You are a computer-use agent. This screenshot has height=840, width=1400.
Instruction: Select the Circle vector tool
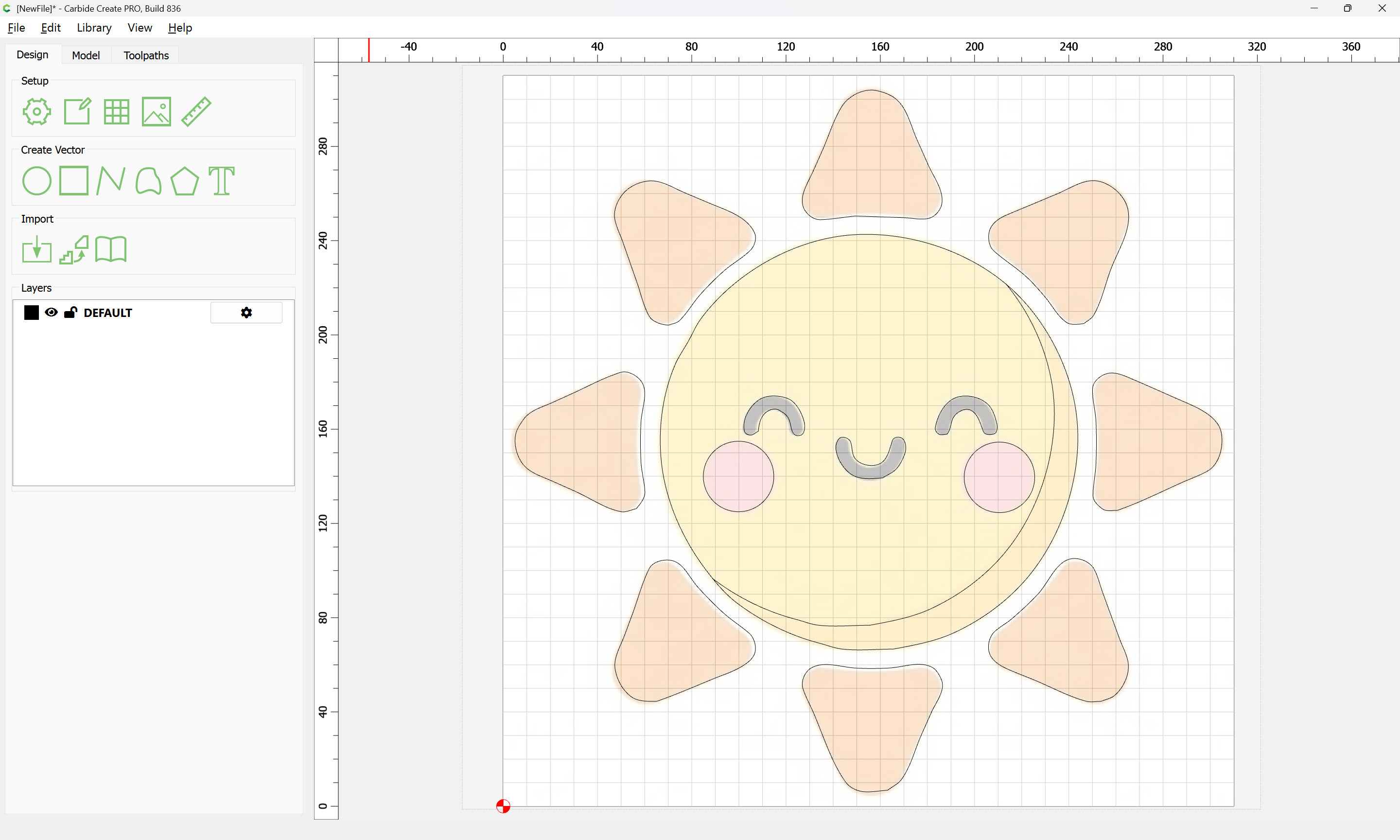point(37,181)
